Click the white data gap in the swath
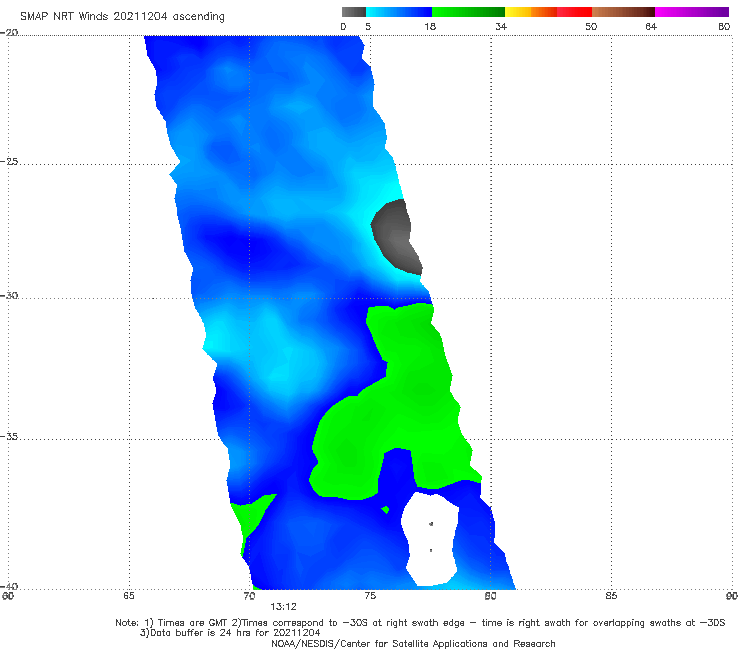 point(429,538)
